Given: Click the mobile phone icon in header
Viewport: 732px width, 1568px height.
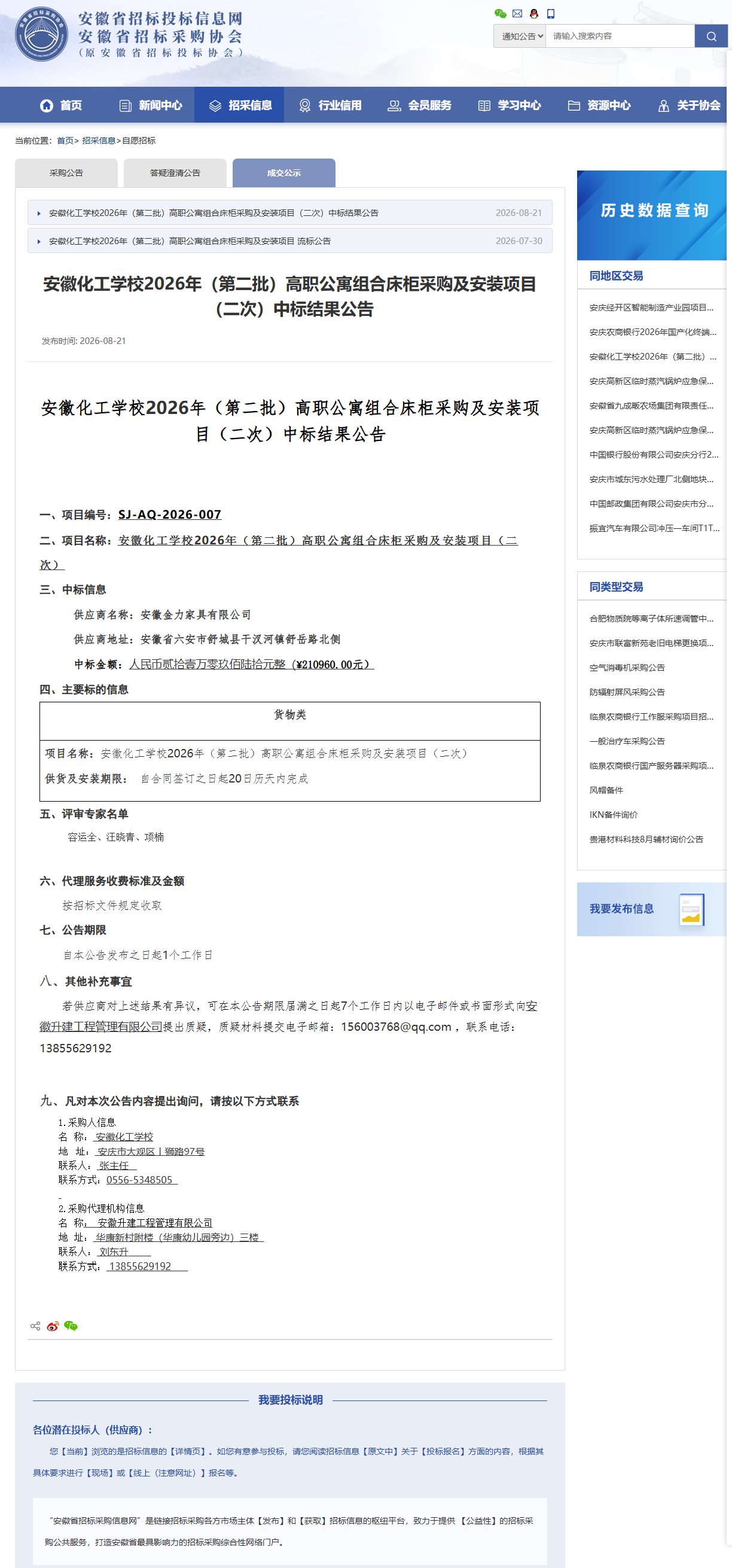Looking at the screenshot, I should click(x=550, y=13).
